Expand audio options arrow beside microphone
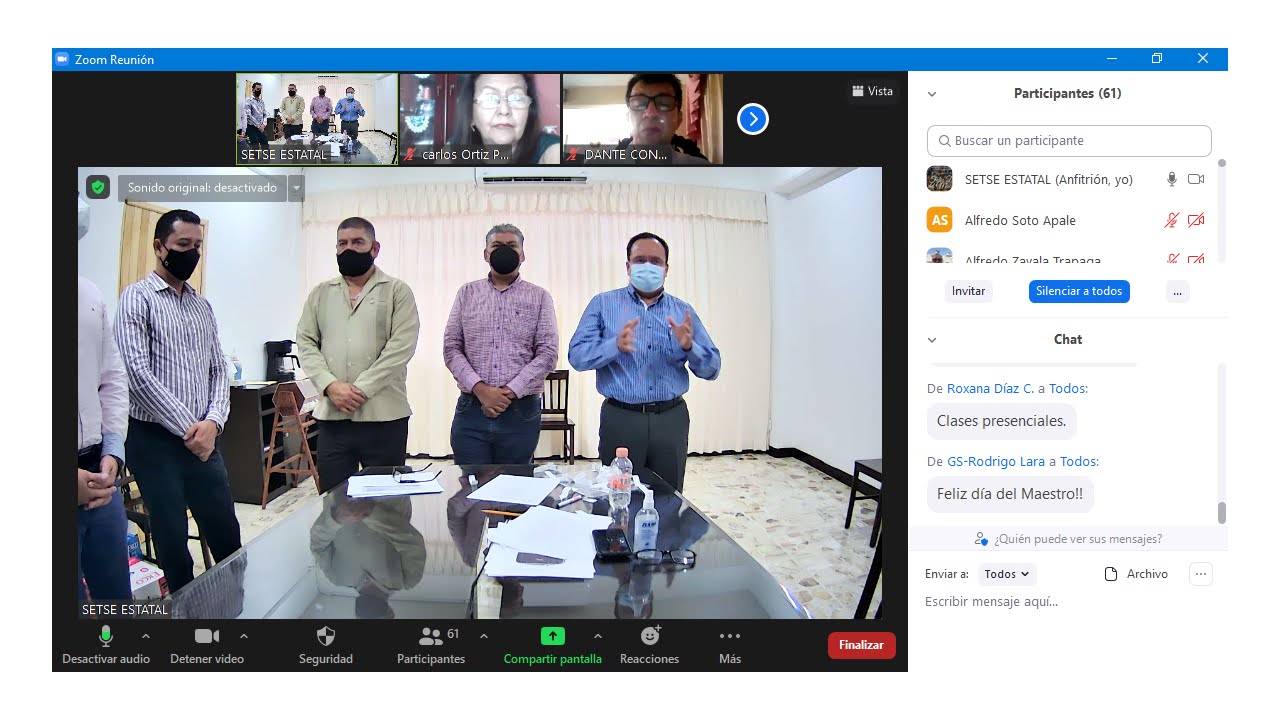Viewport: 1280px width, 720px height. 146,636
